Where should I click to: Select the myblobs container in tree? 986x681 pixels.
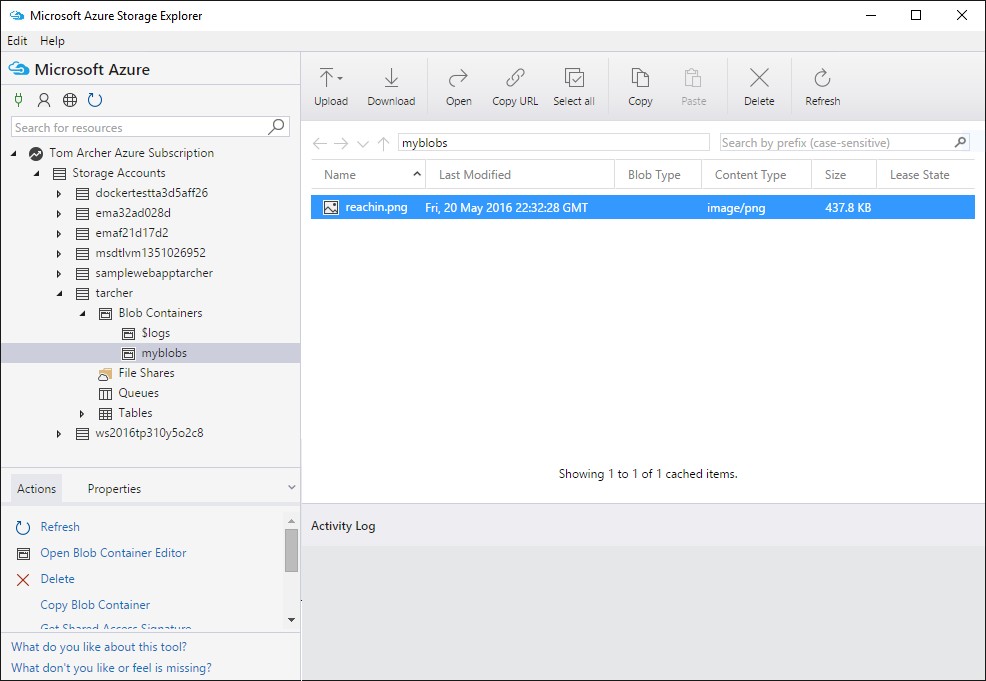[x=150, y=353]
